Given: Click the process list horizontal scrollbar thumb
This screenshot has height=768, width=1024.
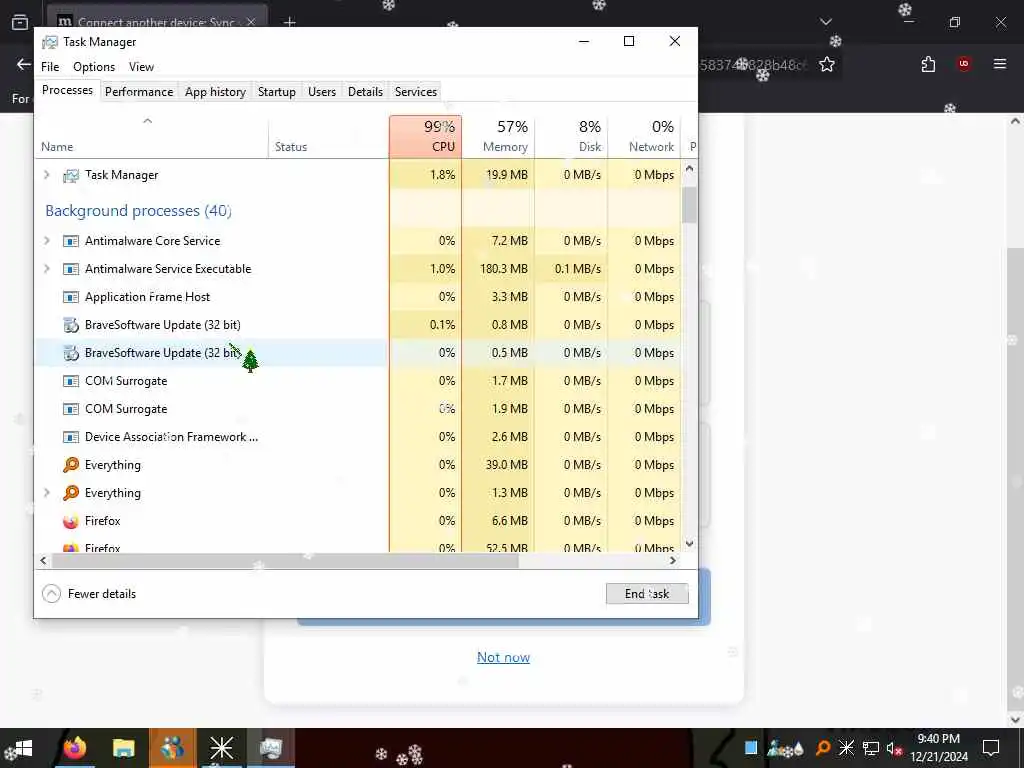Looking at the screenshot, I should pyautogui.click(x=285, y=560).
